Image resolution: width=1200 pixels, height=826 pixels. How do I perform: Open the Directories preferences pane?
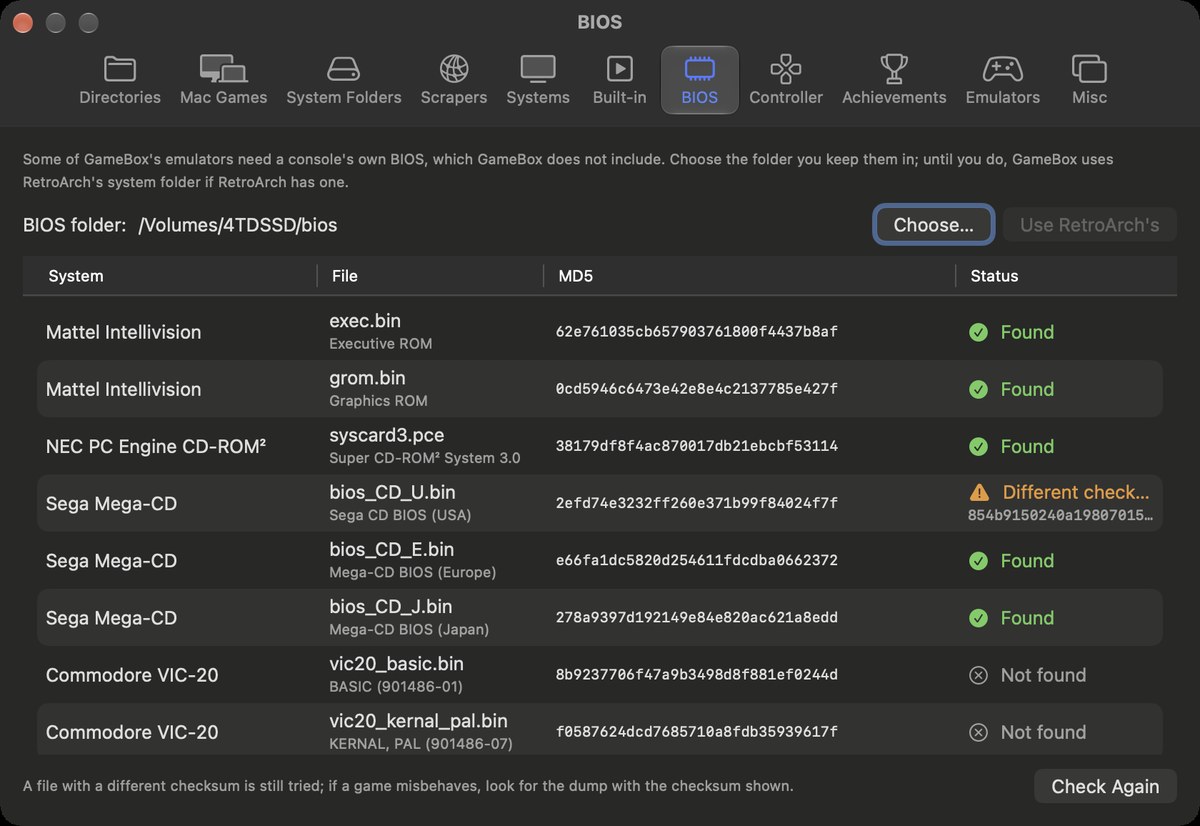tap(120, 80)
